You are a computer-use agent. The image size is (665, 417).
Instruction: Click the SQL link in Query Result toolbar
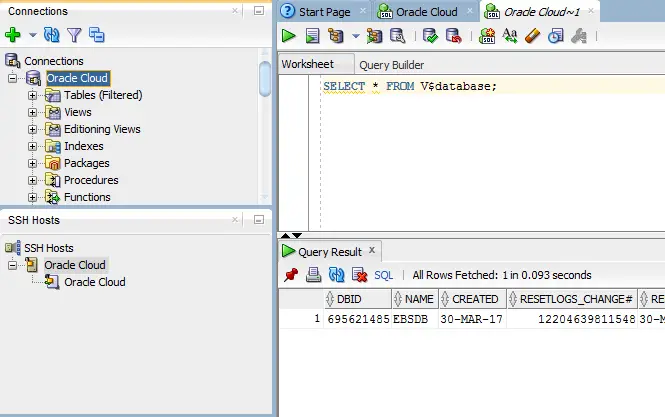[x=383, y=275]
